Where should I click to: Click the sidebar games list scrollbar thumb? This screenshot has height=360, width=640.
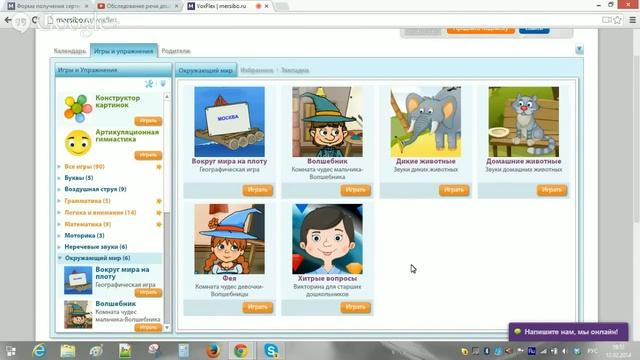click(167, 267)
